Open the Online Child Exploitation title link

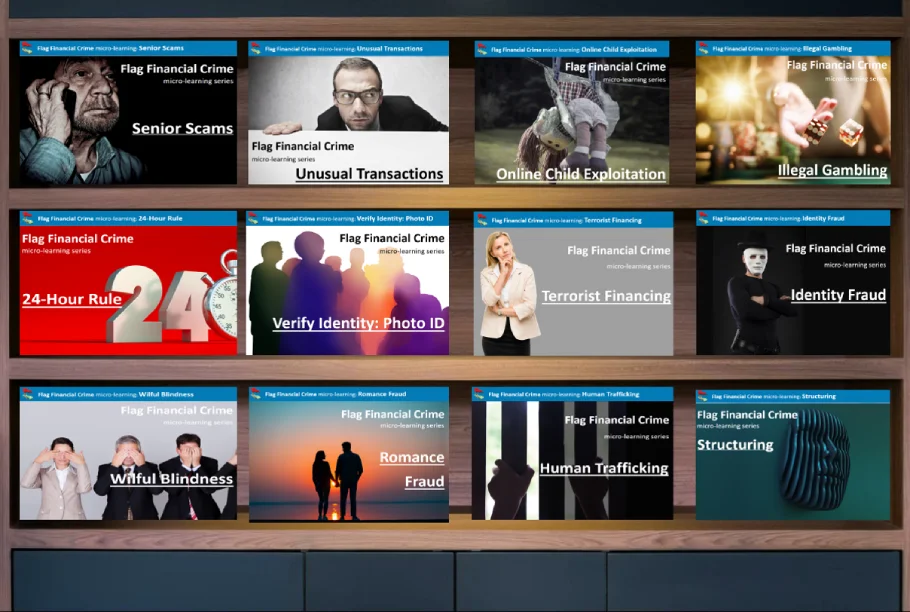(581, 174)
